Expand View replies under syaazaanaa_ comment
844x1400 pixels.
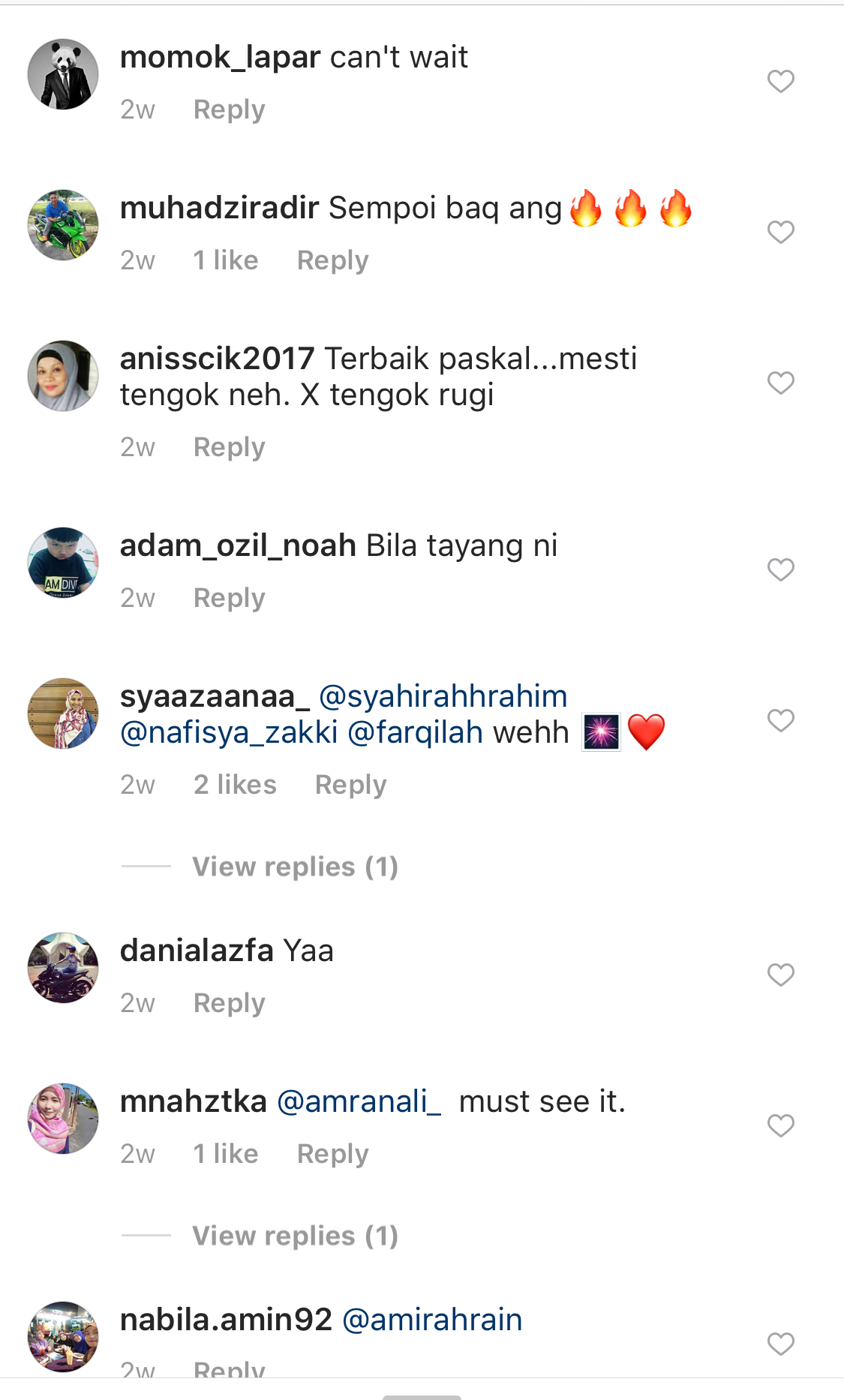pyautogui.click(x=295, y=867)
